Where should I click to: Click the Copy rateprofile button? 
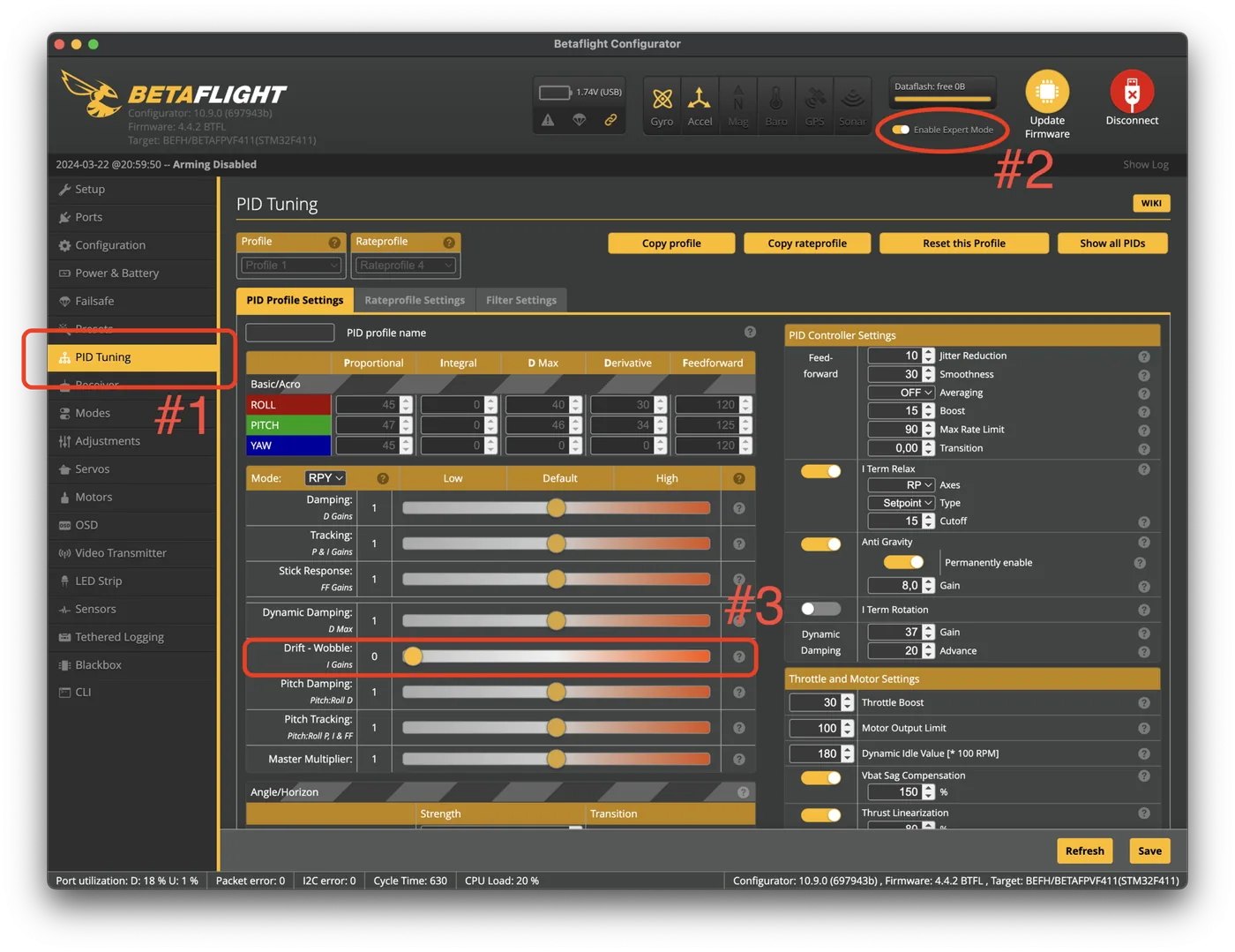click(807, 244)
